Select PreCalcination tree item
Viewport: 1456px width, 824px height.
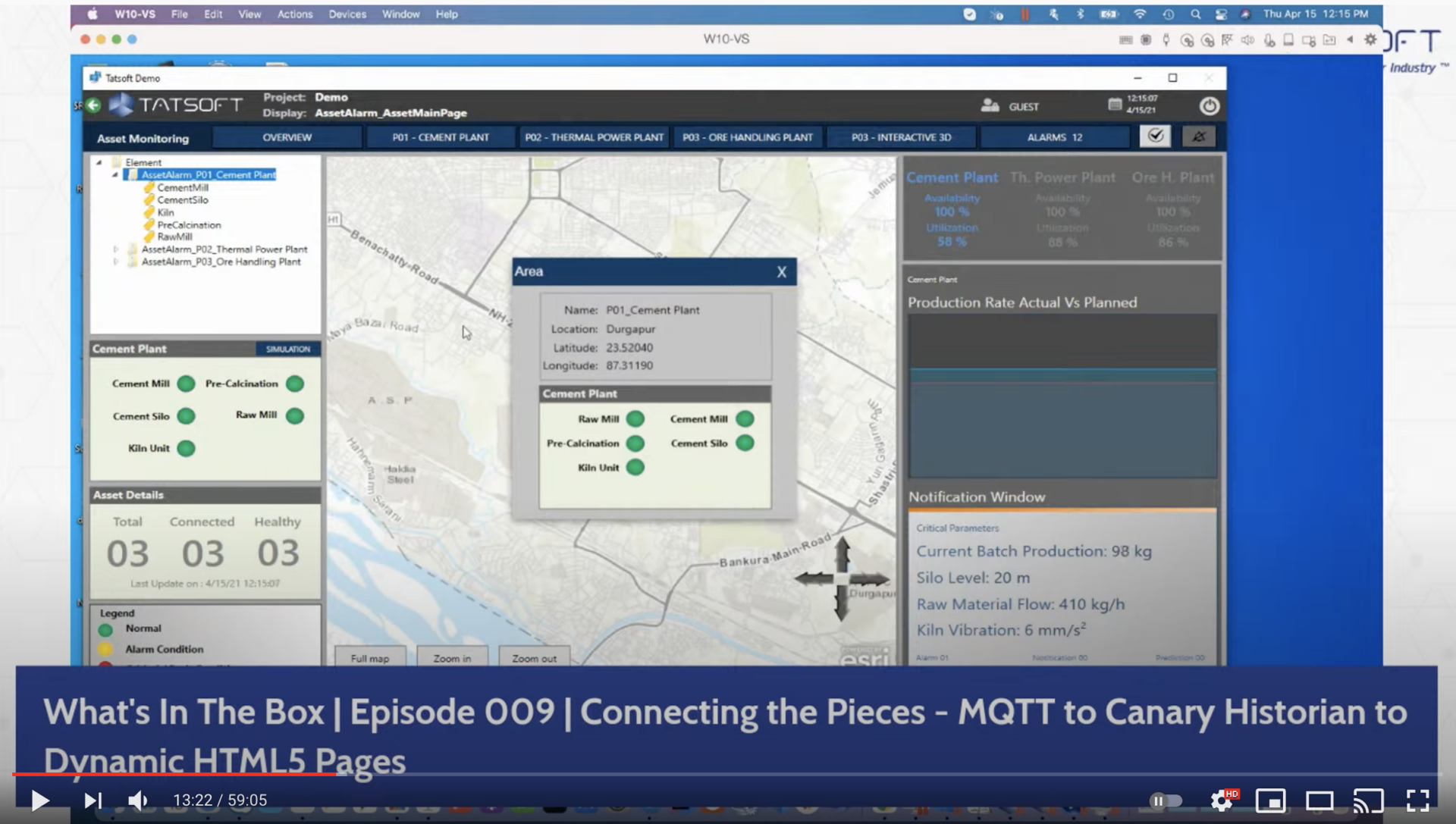coord(189,225)
